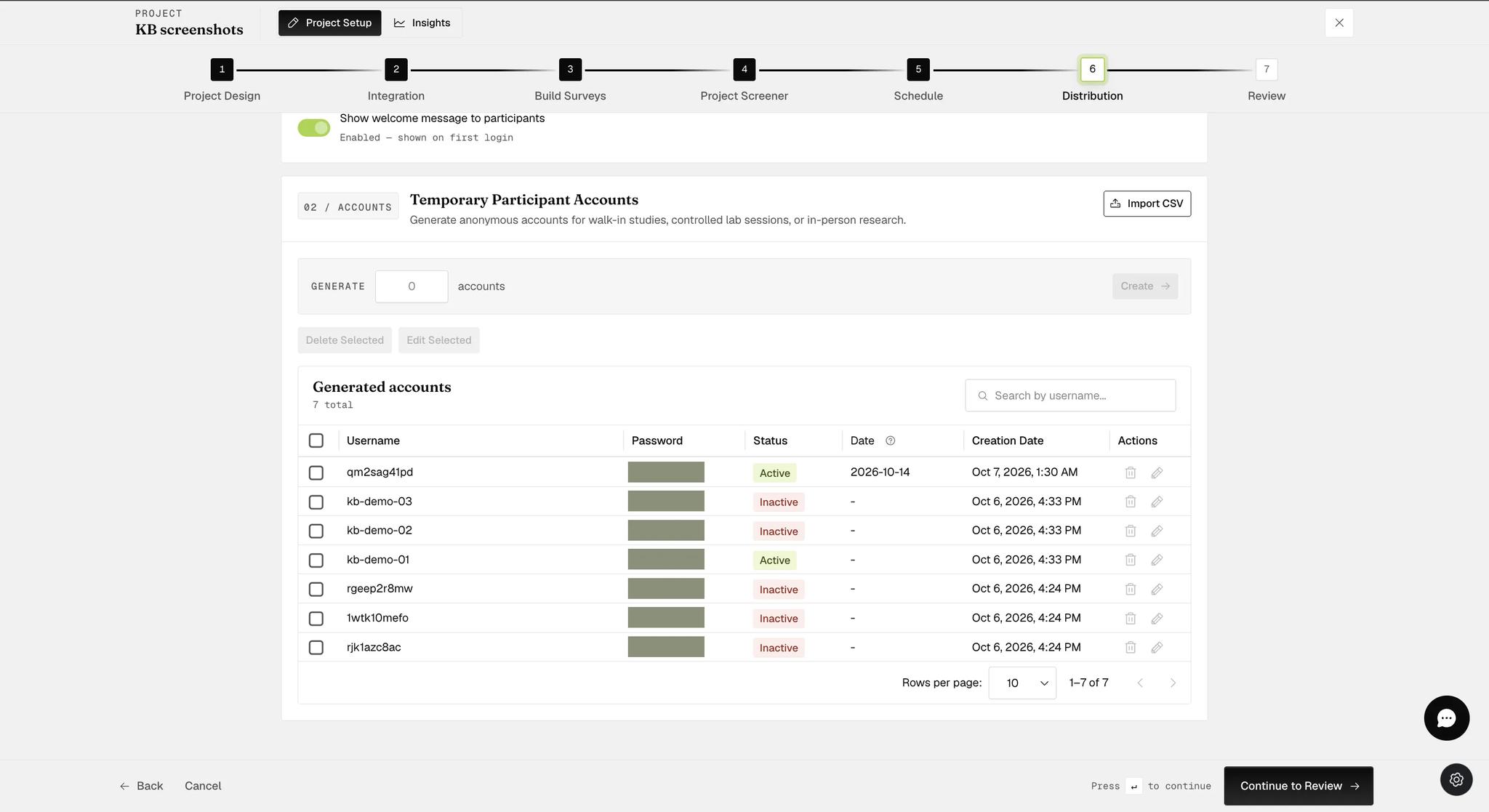Edit the qm2sag41pd account via pencil icon

pyautogui.click(x=1157, y=473)
